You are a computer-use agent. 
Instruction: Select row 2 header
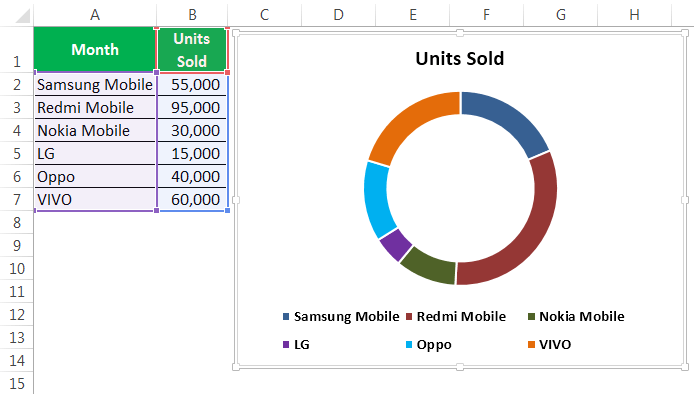(x=16, y=84)
